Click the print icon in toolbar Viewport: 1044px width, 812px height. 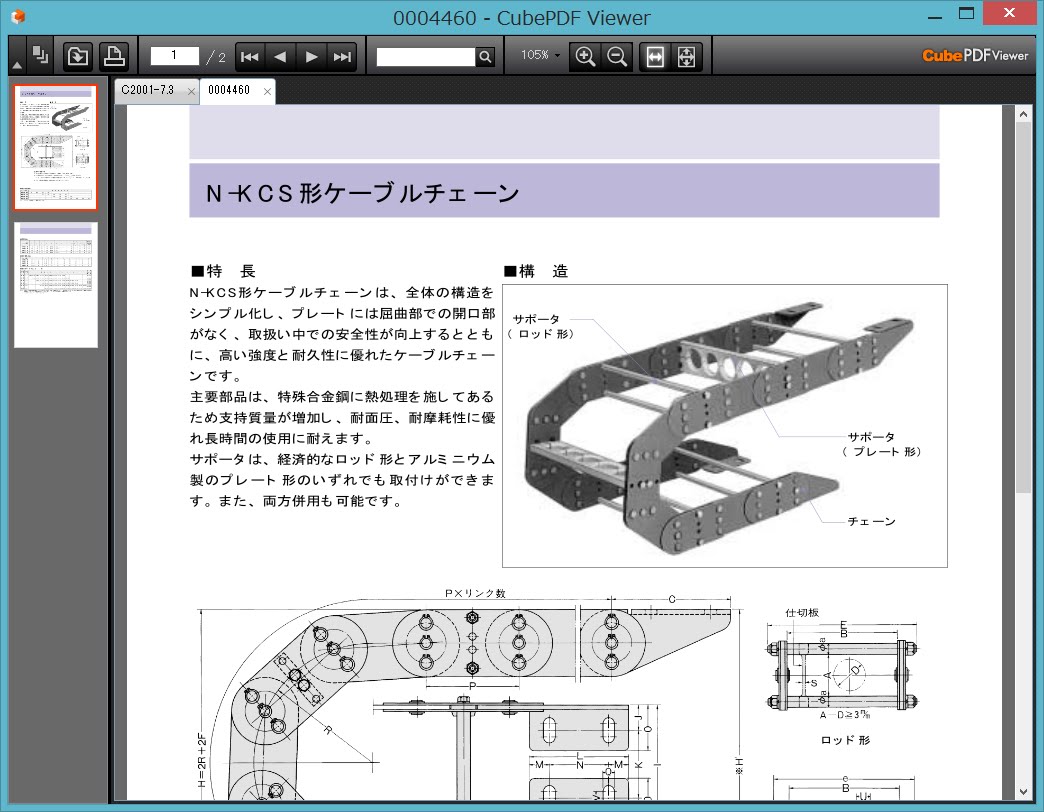(114, 56)
